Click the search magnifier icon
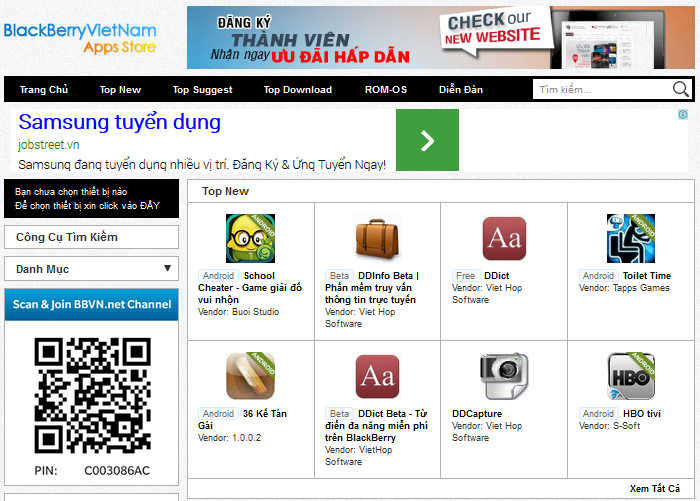The width and height of the screenshot is (700, 501). click(681, 90)
